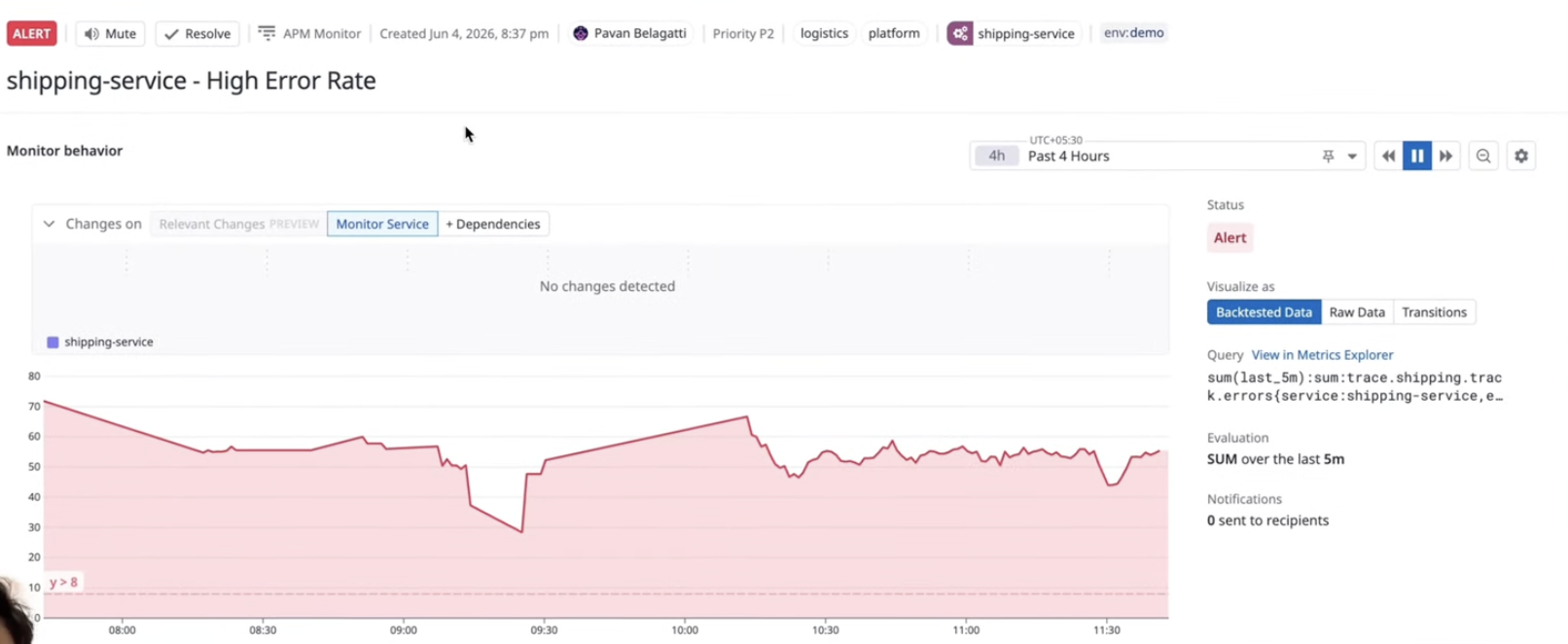The height and width of the screenshot is (644, 1568).
Task: Select the Monitor Service tab
Action: point(382,224)
